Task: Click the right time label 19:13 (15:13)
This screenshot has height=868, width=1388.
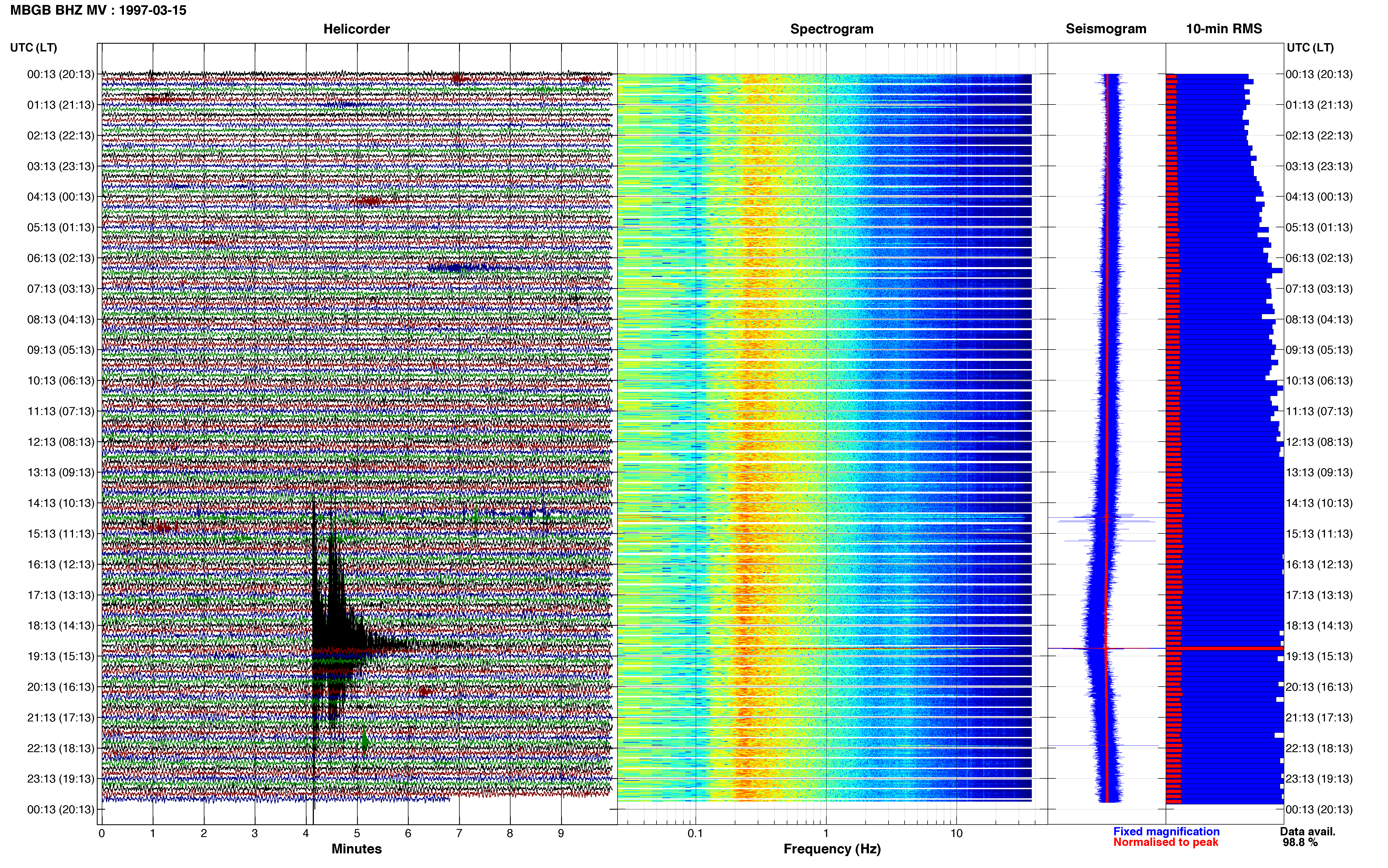Action: pos(1319,656)
